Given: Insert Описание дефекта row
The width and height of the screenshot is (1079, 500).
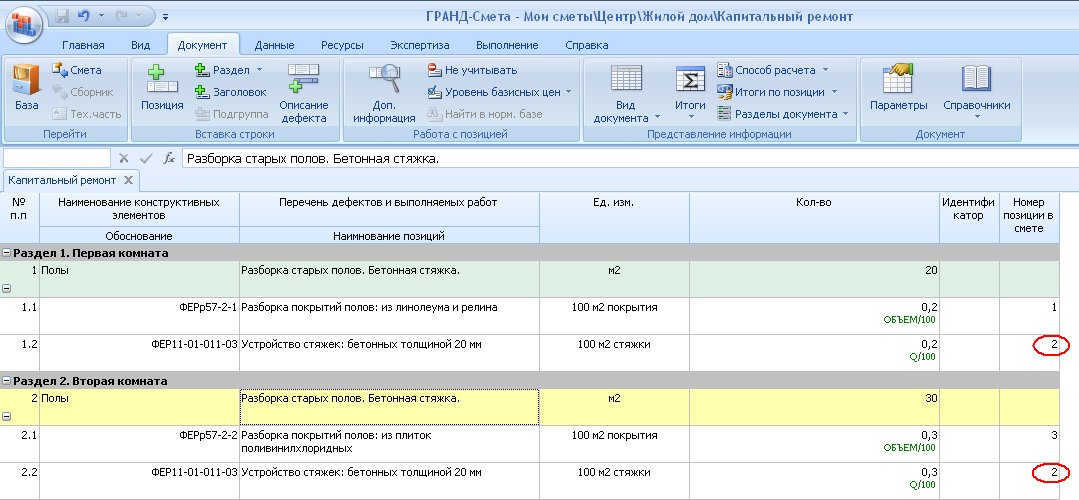Looking at the screenshot, I should coord(303,93).
